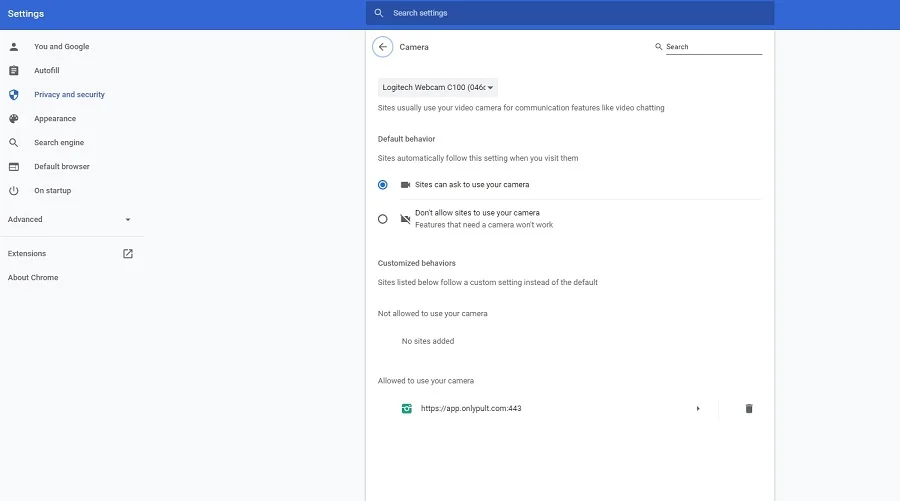
Task: Click the Privacy and security shield icon
Action: 14,95
